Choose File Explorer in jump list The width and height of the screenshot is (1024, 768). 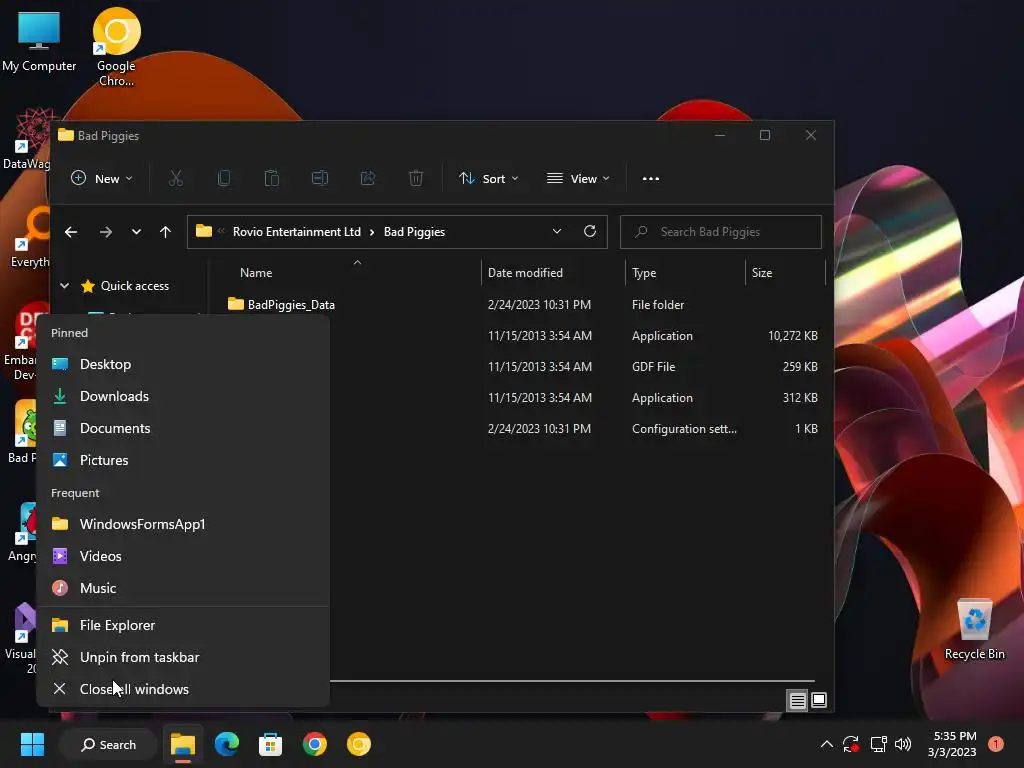point(183,626)
